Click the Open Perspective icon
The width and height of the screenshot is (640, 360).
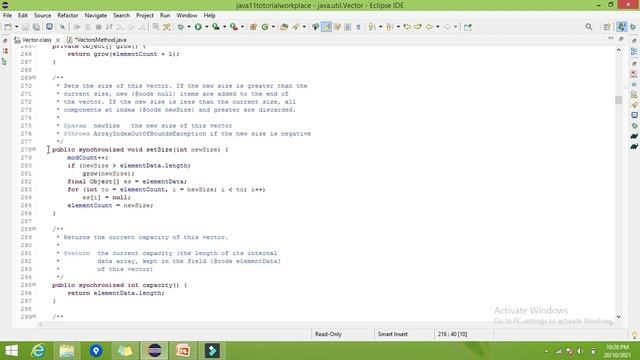(x=607, y=27)
